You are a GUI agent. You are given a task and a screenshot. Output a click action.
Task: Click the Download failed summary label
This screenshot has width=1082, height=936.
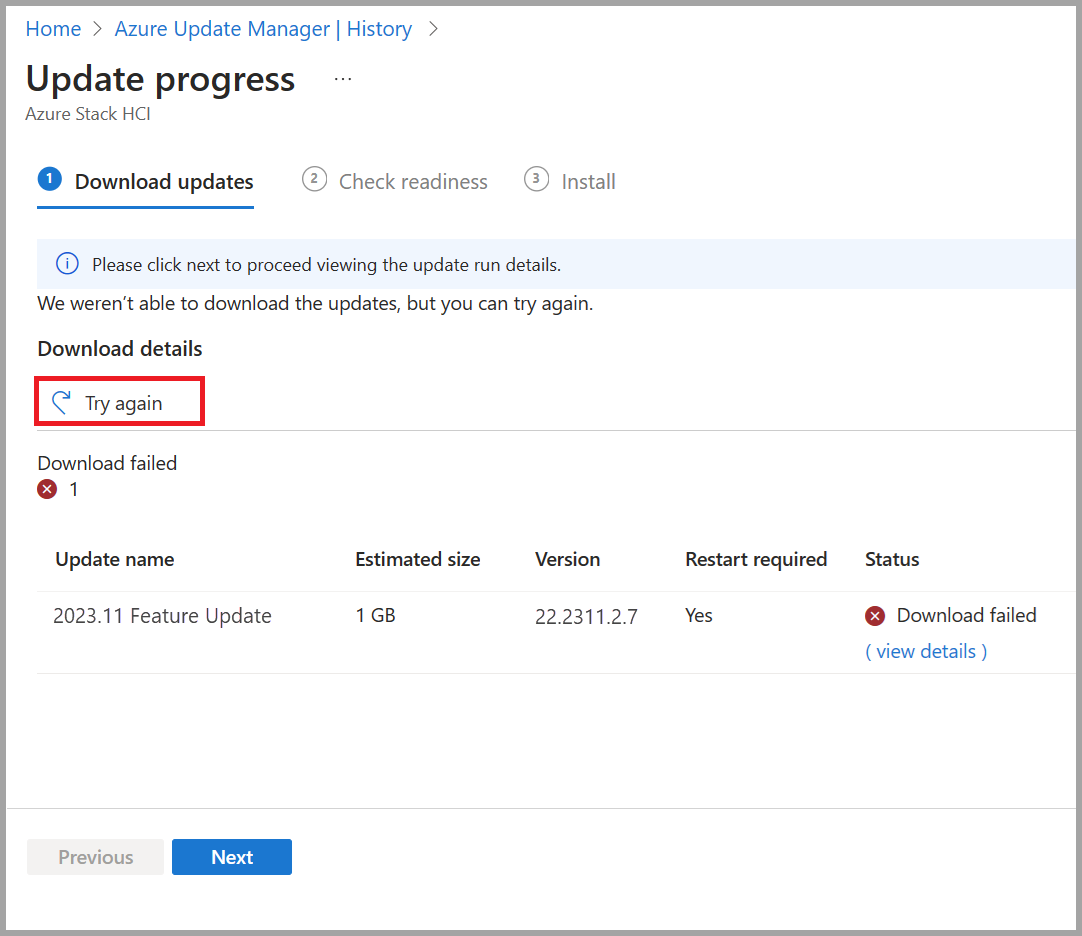coord(107,463)
